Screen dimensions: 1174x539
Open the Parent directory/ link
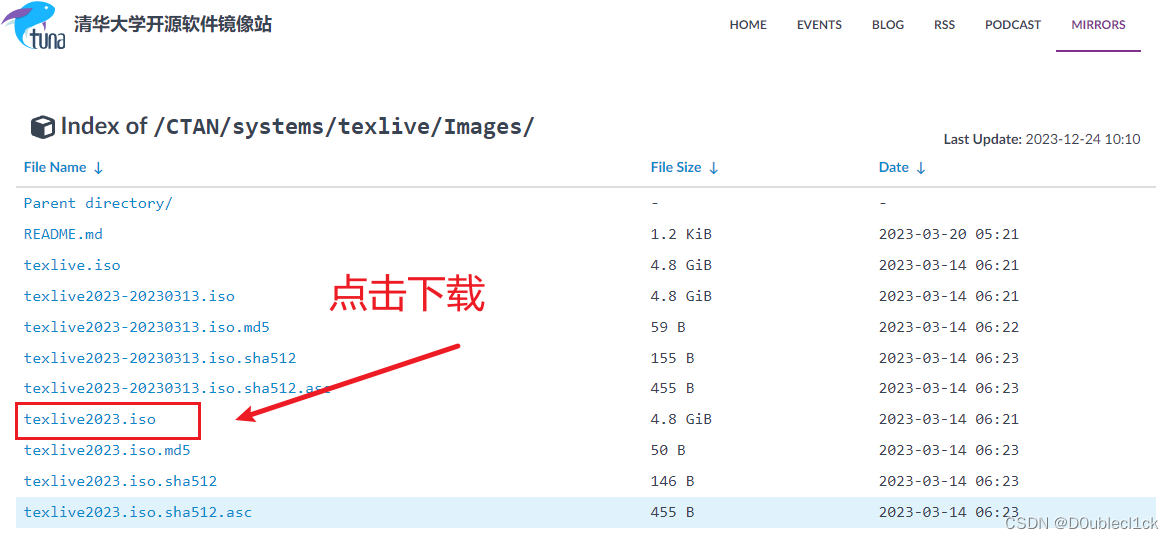pyautogui.click(x=98, y=203)
